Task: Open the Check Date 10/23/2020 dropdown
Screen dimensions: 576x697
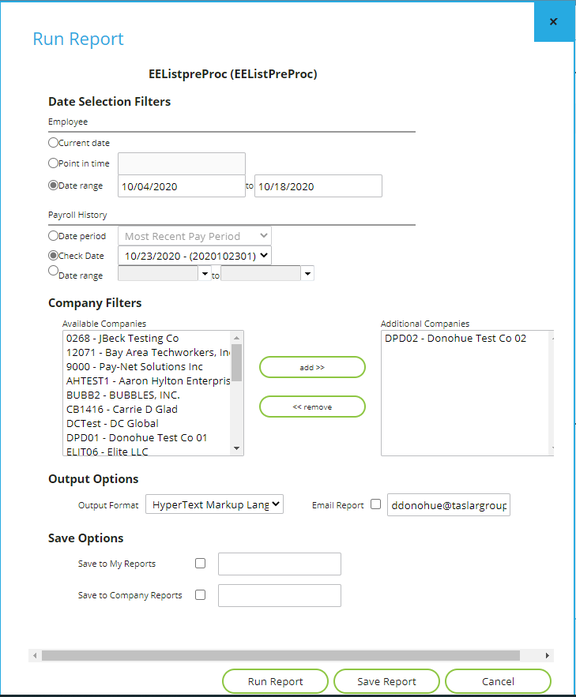Action: point(195,256)
